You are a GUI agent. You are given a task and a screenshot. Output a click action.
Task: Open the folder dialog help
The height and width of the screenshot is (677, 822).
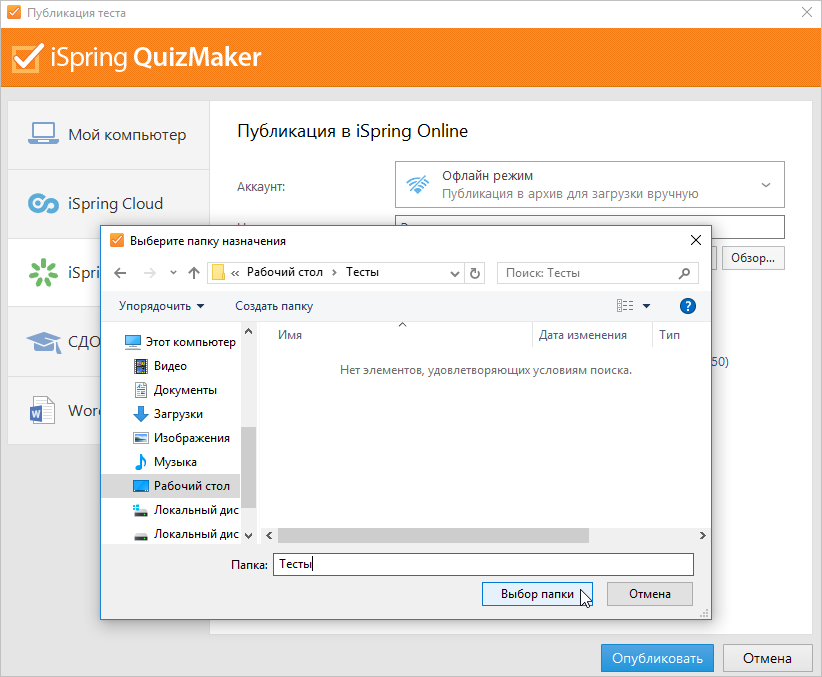[x=687, y=306]
